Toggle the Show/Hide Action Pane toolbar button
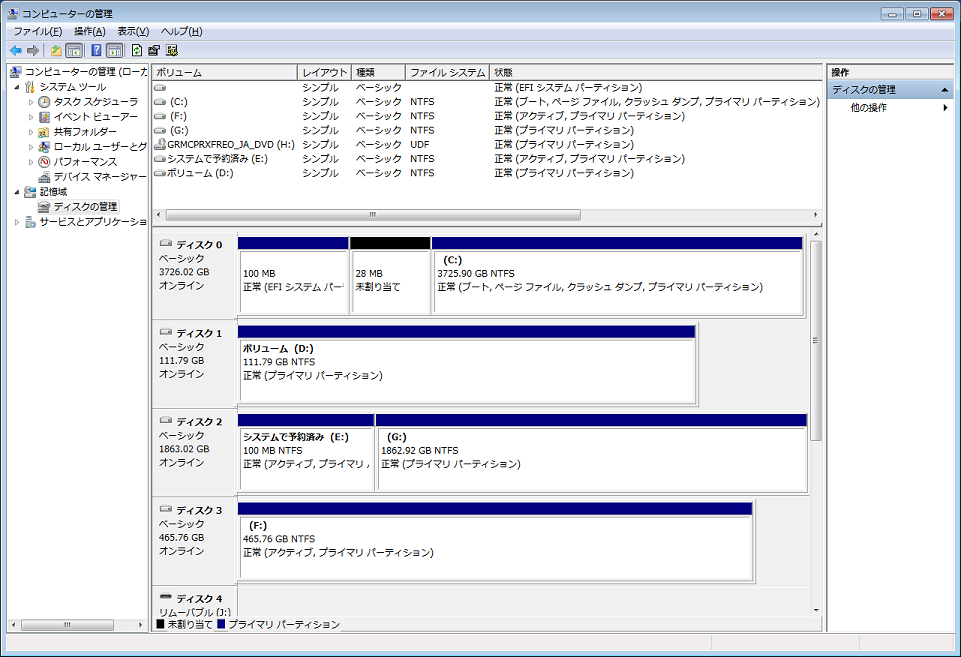This screenshot has height=657, width=961. (x=115, y=50)
